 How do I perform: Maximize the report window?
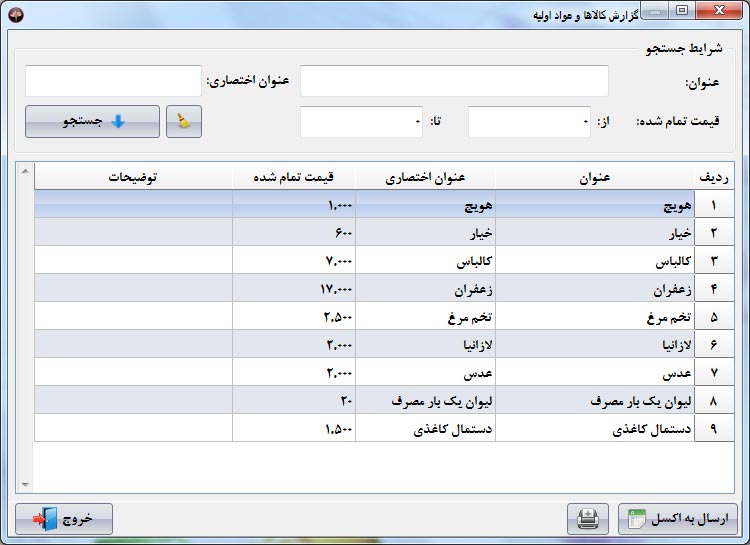pos(682,10)
